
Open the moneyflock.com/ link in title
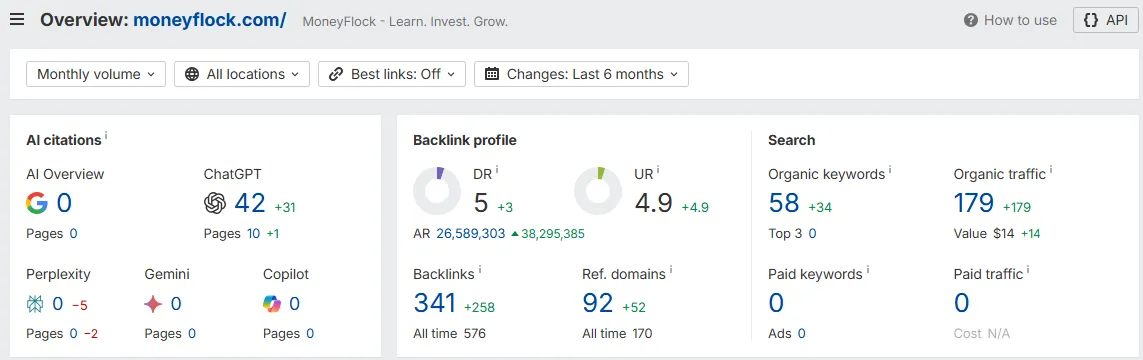(x=209, y=20)
